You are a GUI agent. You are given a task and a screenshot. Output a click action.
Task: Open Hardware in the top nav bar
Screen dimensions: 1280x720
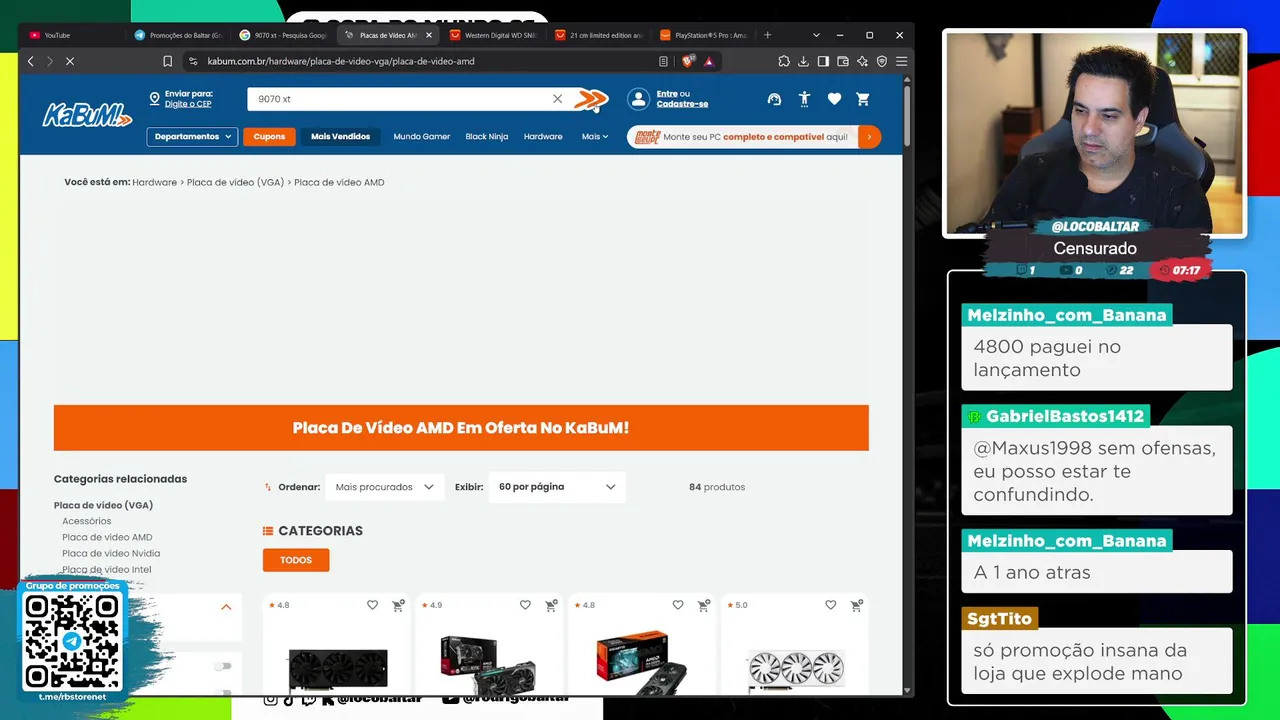click(543, 137)
